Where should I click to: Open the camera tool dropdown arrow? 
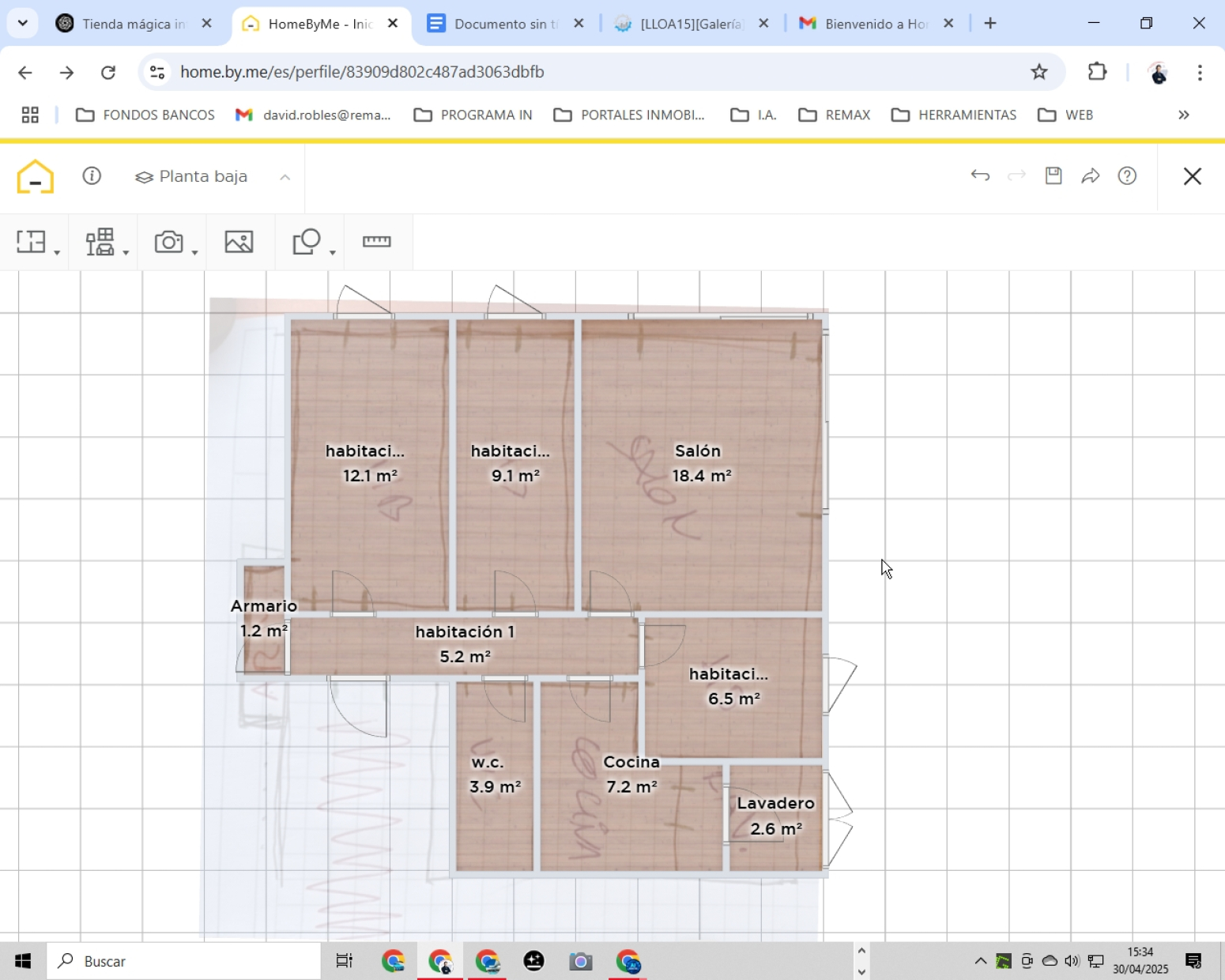click(194, 253)
